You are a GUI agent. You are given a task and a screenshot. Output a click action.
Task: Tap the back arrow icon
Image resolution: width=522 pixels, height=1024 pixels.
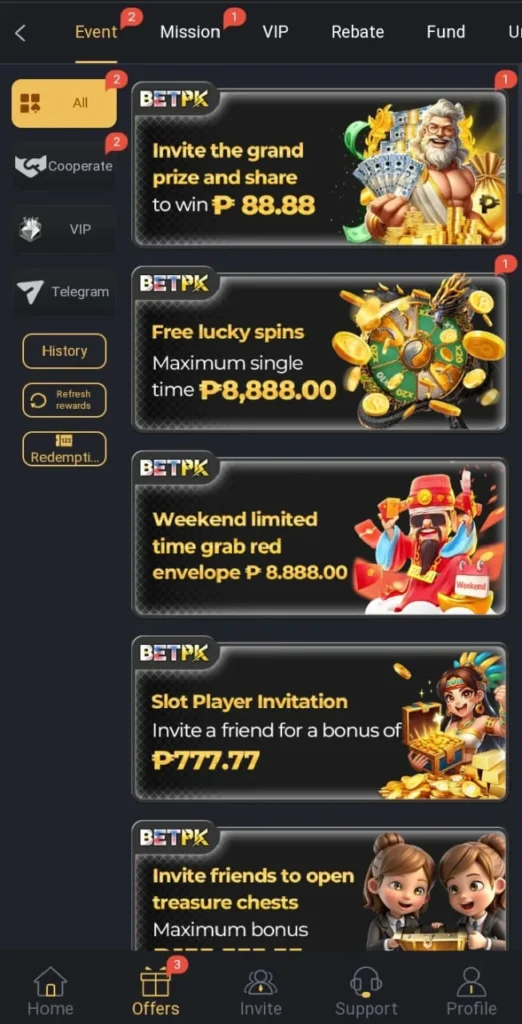(20, 33)
